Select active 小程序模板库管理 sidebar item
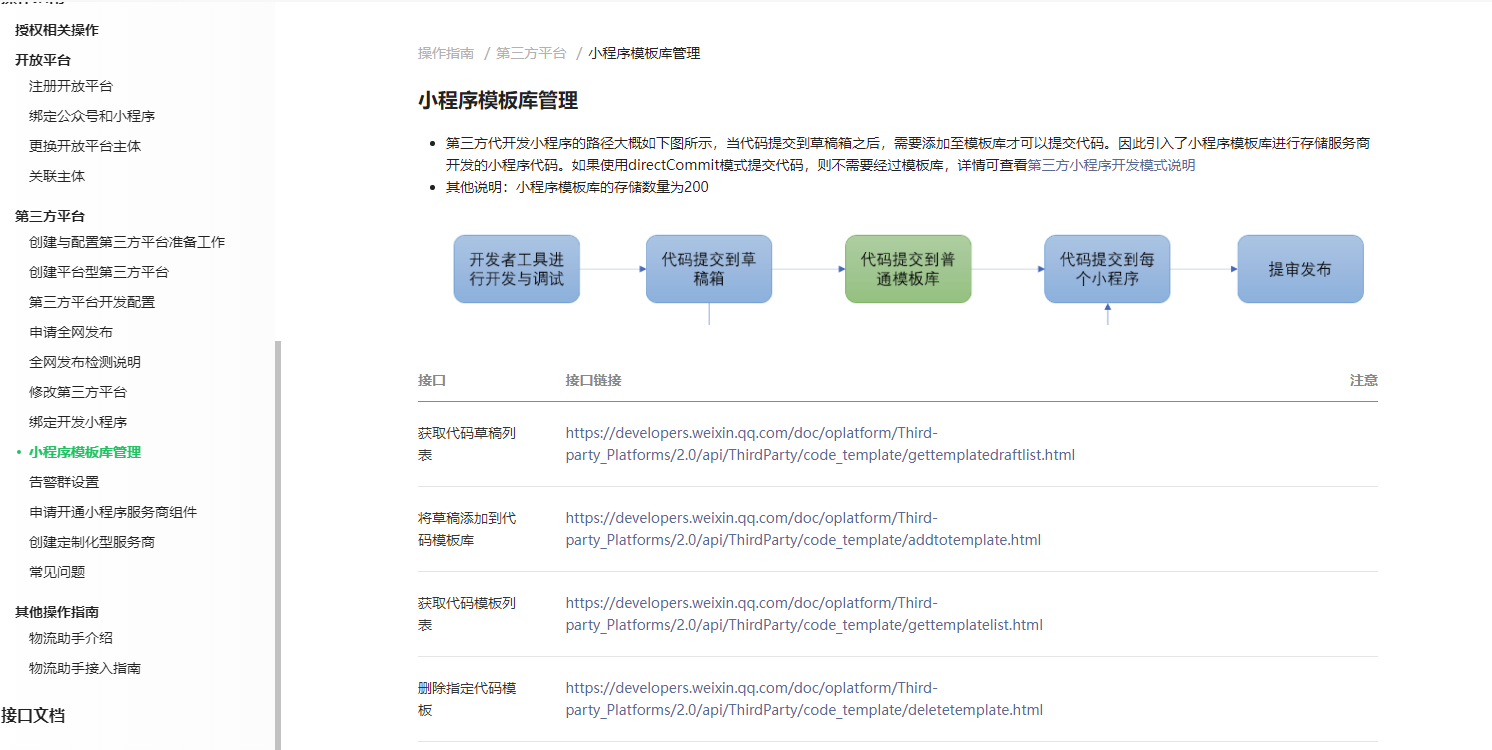 (x=85, y=452)
